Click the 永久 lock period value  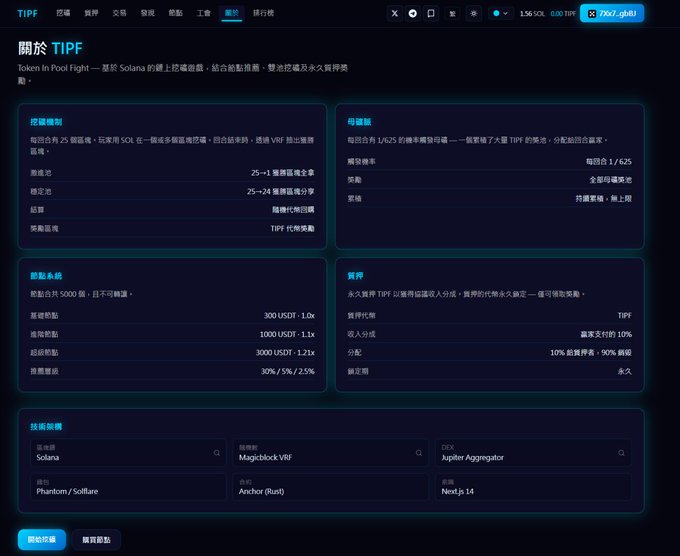tap(625, 371)
